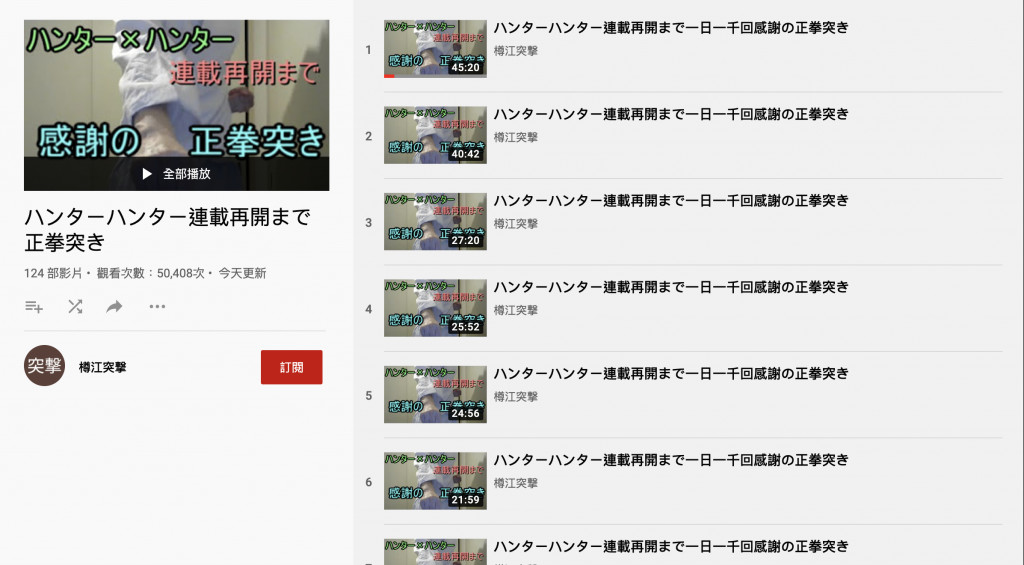
Task: Open the video thumbnail lasting 25:52
Action: point(435,308)
